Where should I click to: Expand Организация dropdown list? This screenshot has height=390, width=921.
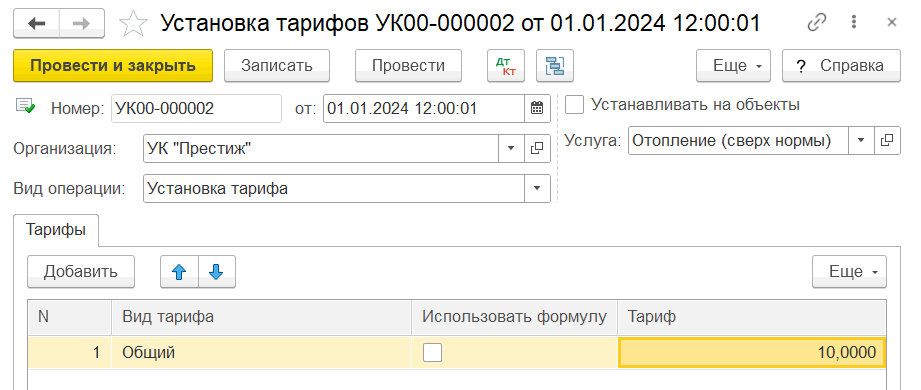(510, 148)
